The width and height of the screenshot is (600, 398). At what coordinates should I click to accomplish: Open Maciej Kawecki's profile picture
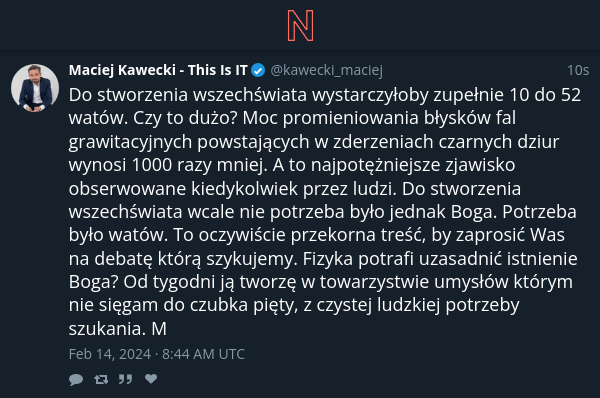pos(35,88)
